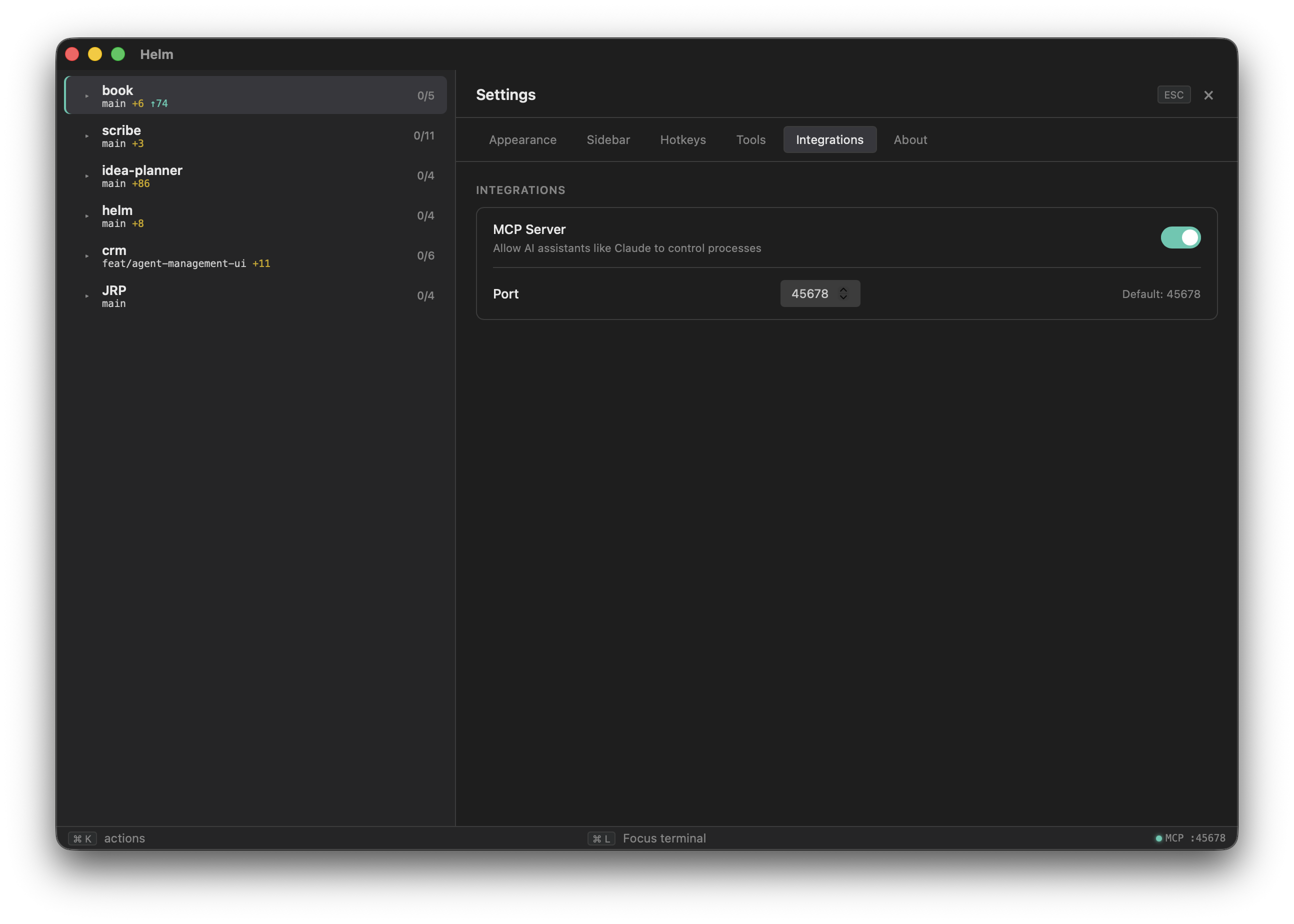The image size is (1294, 924).
Task: Choose the crm project
Action: (255, 256)
